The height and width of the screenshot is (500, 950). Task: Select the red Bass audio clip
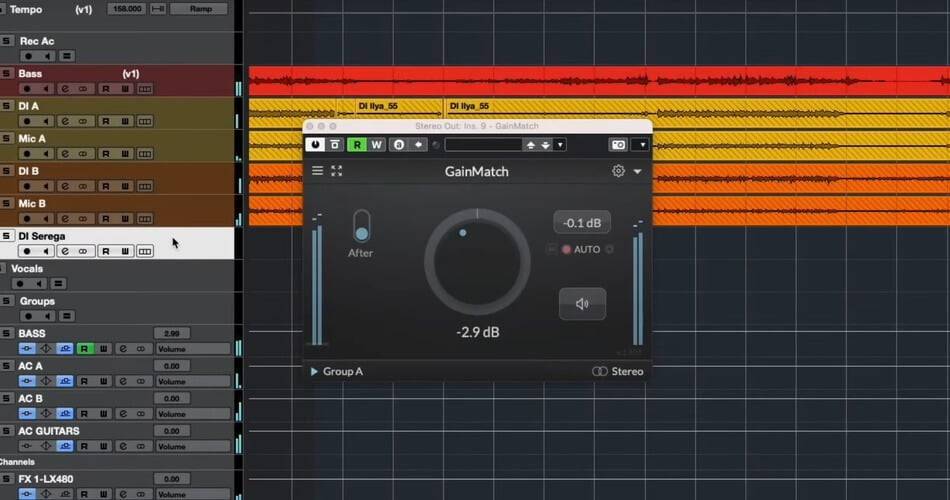[599, 81]
